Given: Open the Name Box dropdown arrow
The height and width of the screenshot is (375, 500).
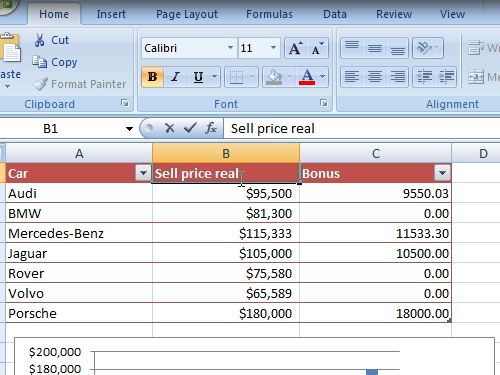Looking at the screenshot, I should pos(129,129).
